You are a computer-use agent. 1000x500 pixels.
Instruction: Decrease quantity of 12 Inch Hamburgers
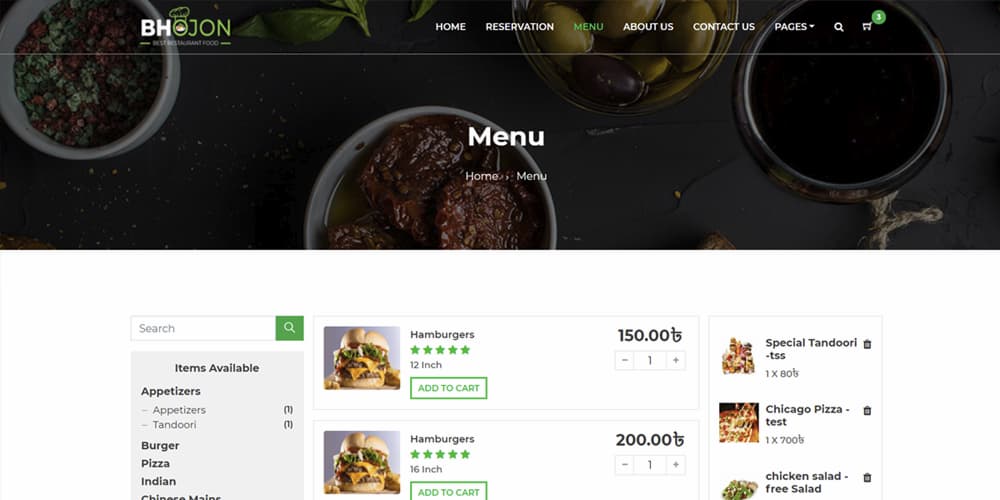pyautogui.click(x=624, y=360)
